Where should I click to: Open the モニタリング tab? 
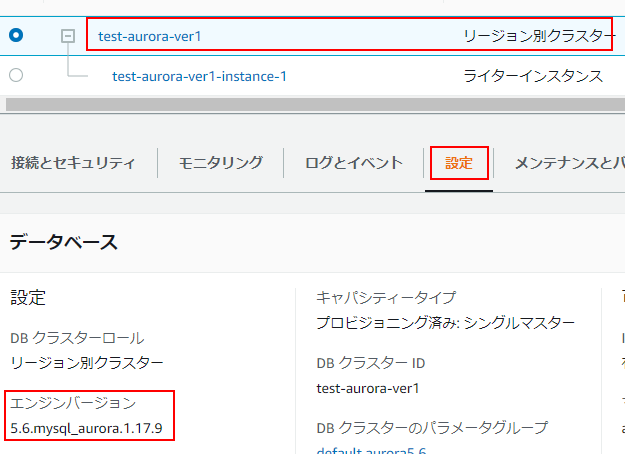pyautogui.click(x=221, y=163)
